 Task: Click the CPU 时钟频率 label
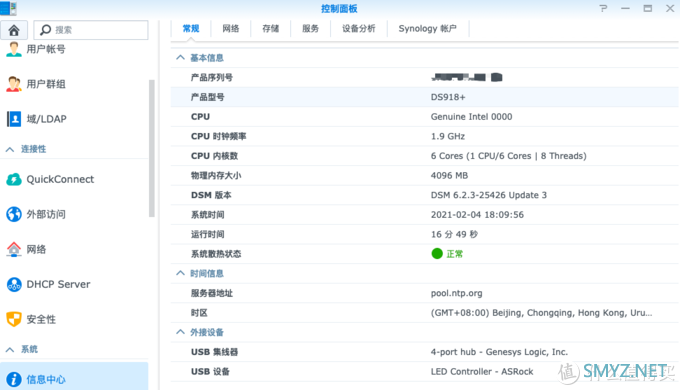pyautogui.click(x=219, y=136)
